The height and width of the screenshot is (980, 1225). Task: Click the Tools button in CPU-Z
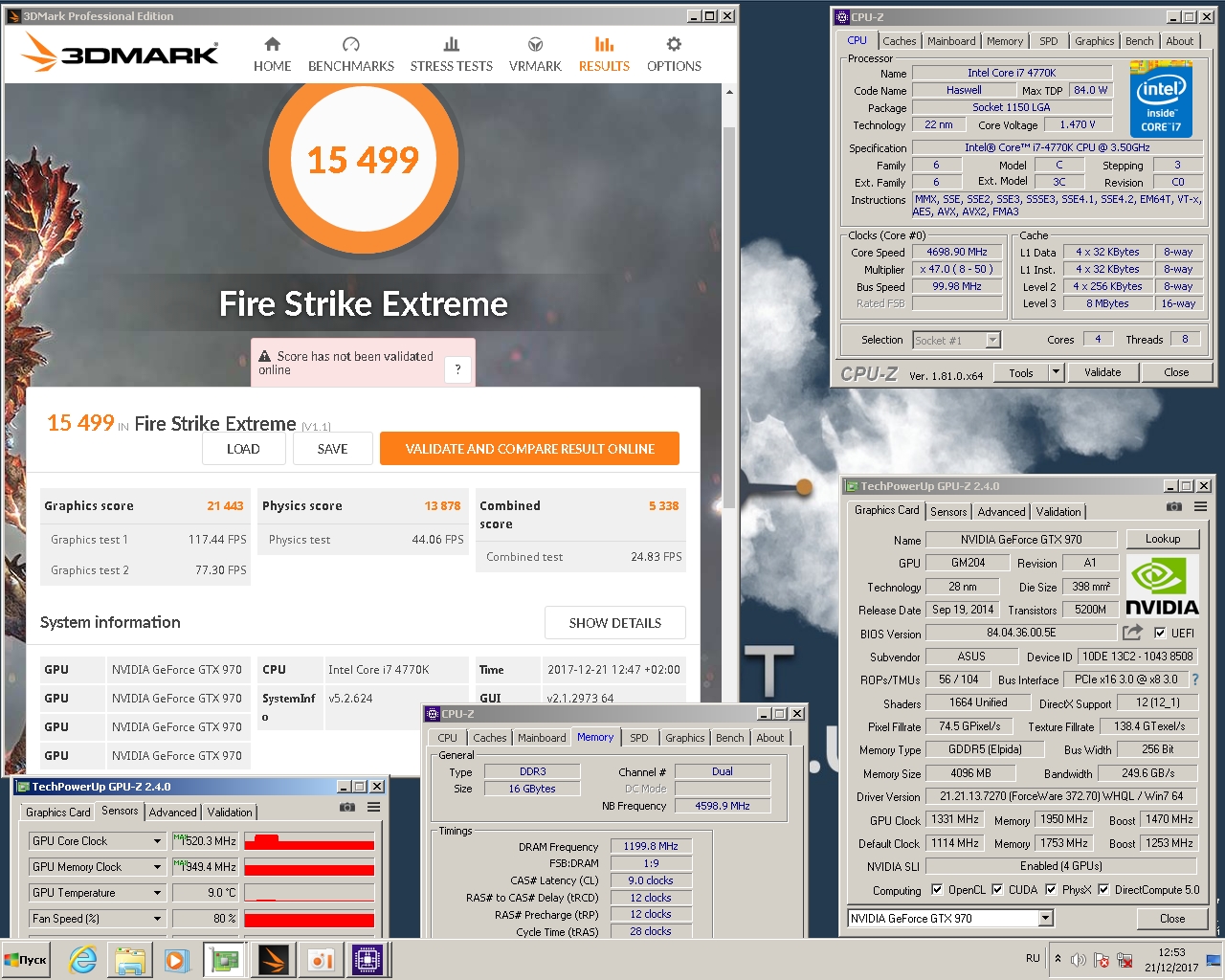[1021, 372]
